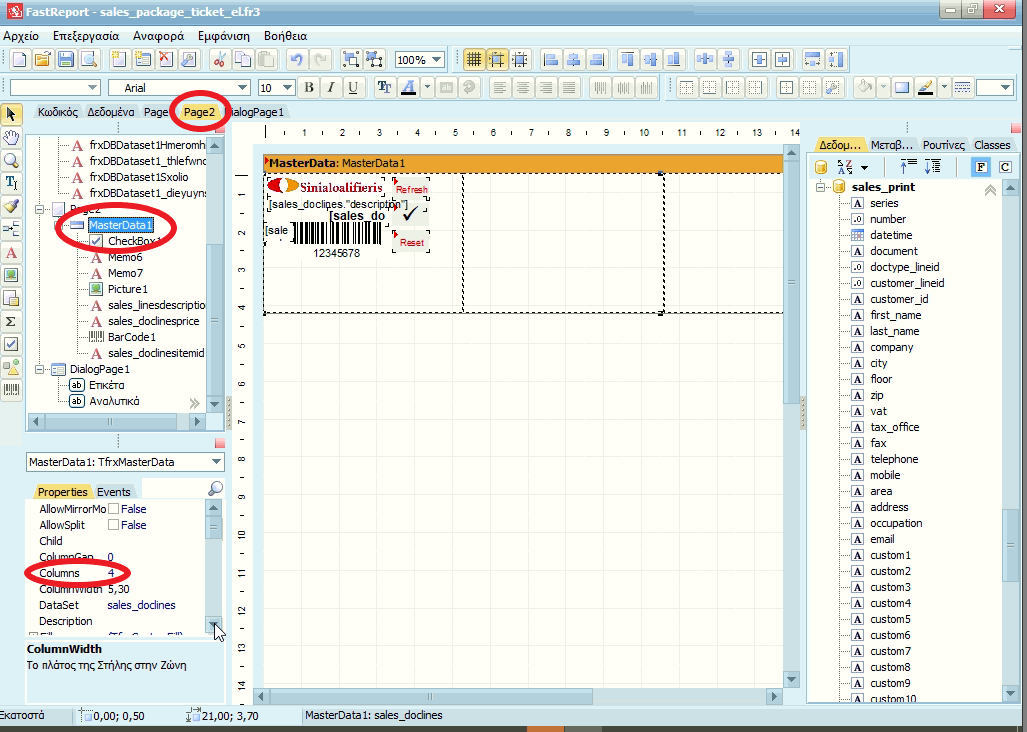
Task: Space selected objects equally horizontally
Action: tap(705, 60)
